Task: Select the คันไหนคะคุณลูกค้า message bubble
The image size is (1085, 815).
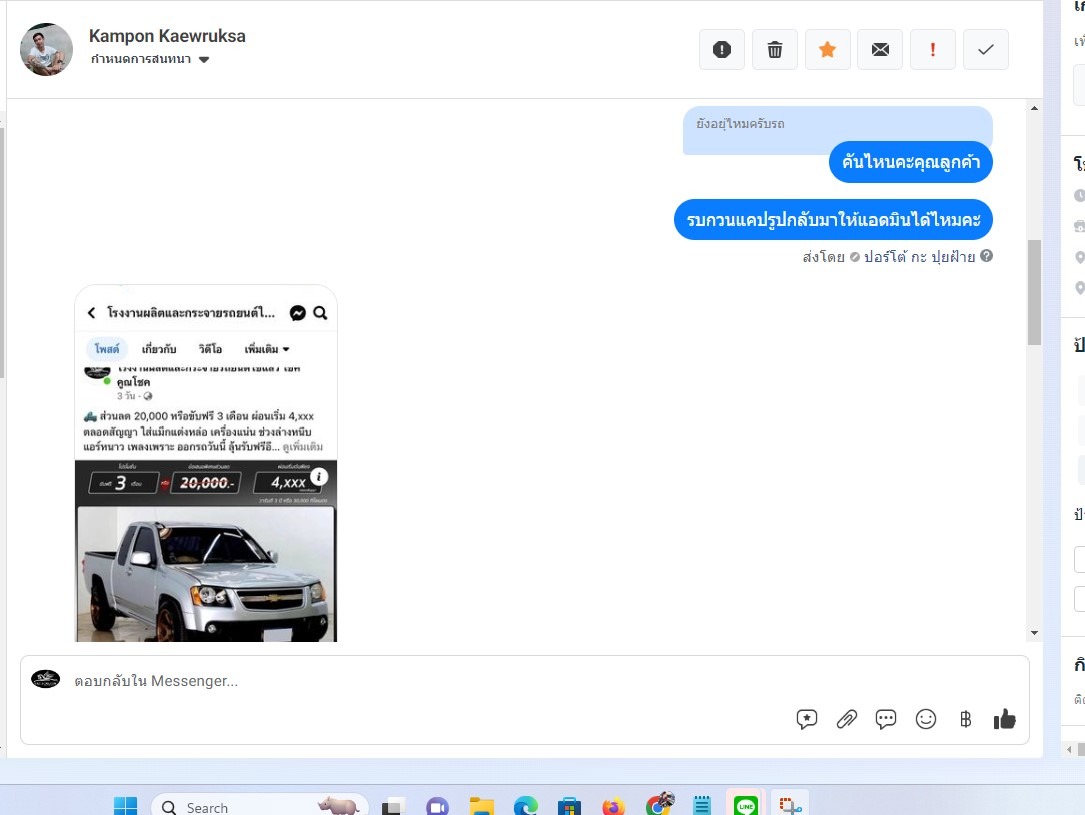Action: tap(911, 162)
